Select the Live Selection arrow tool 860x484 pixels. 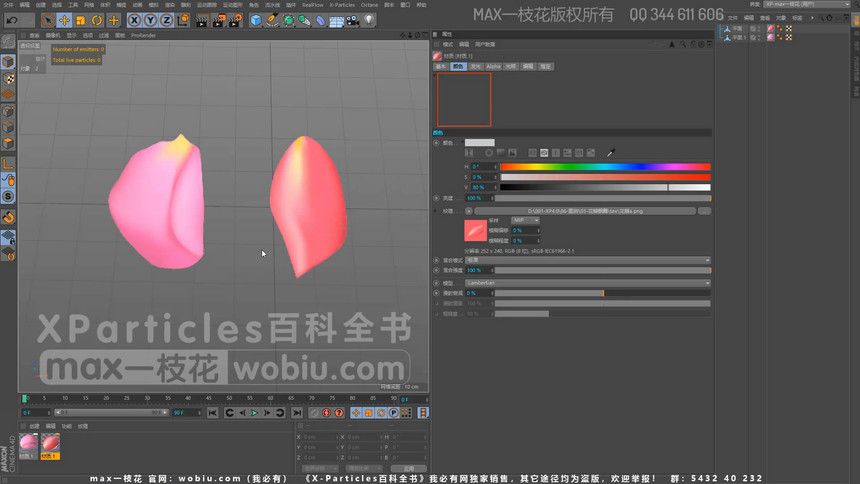click(x=48, y=20)
